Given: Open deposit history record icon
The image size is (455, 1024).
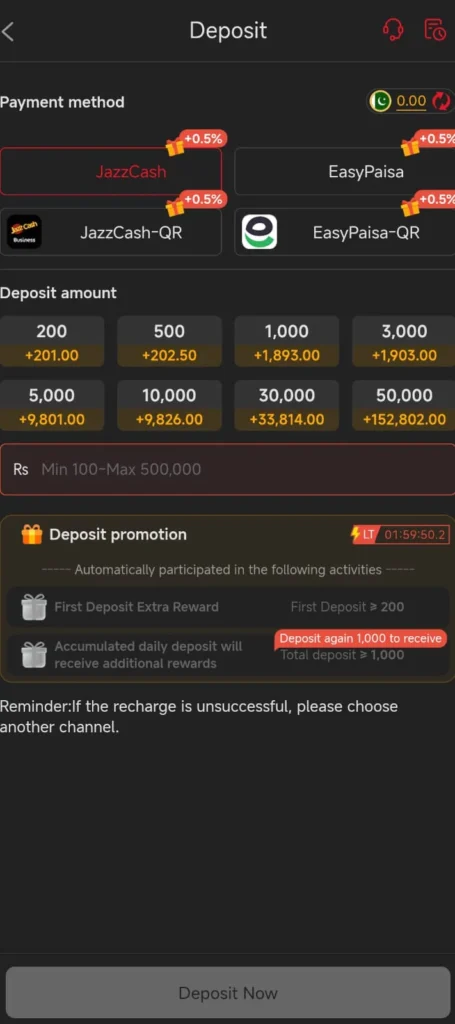Looking at the screenshot, I should pyautogui.click(x=435, y=29).
